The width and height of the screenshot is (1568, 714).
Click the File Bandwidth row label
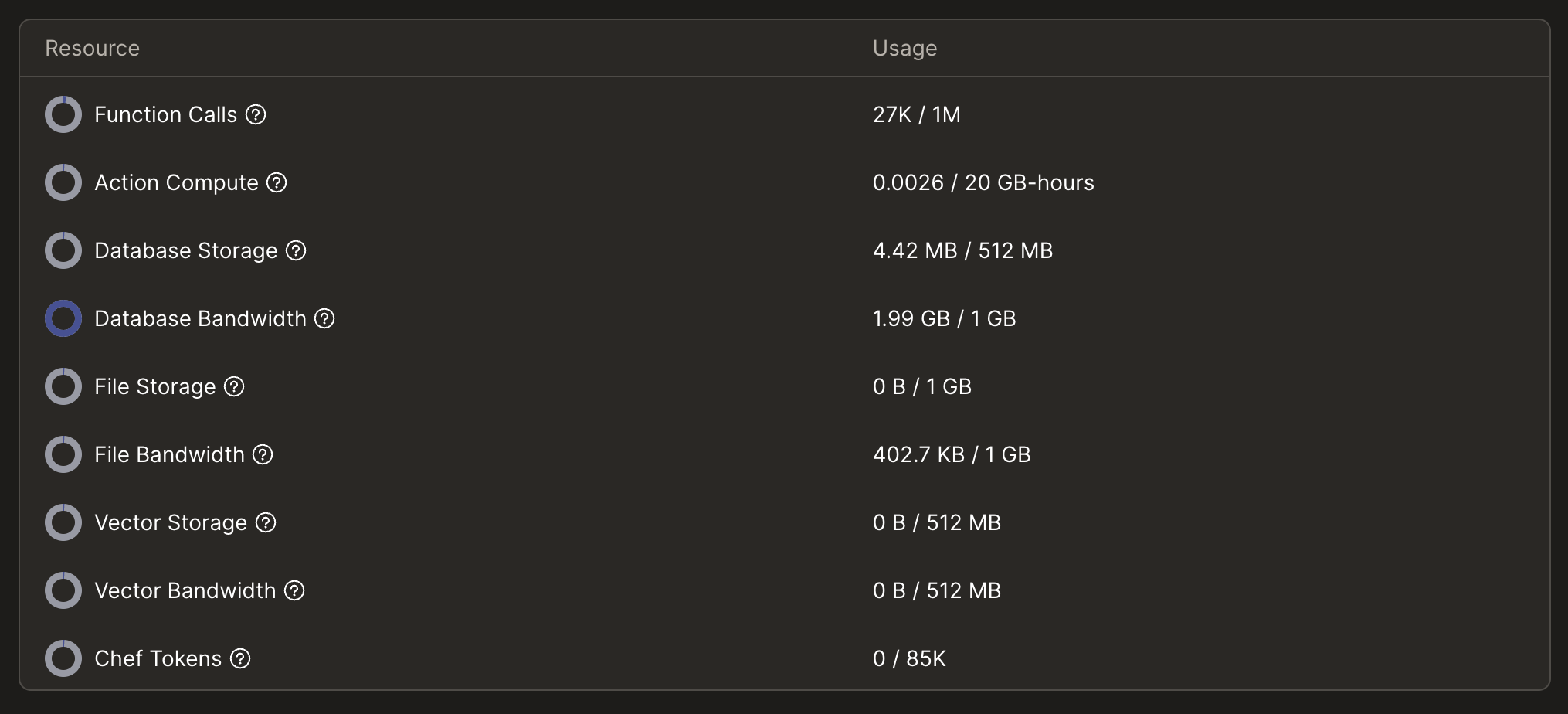coord(169,454)
